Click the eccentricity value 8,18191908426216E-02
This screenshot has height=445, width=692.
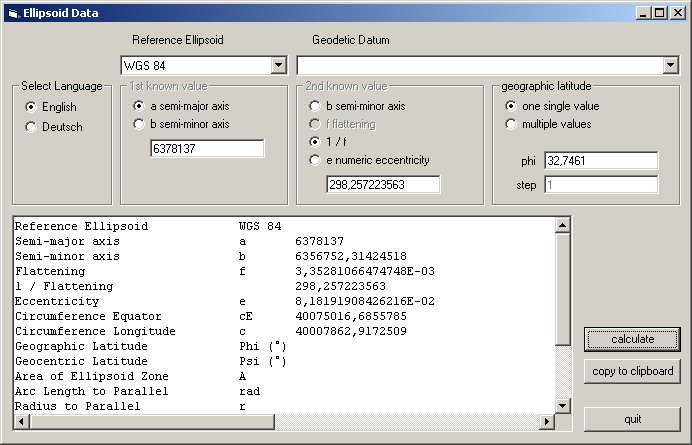pos(365,301)
